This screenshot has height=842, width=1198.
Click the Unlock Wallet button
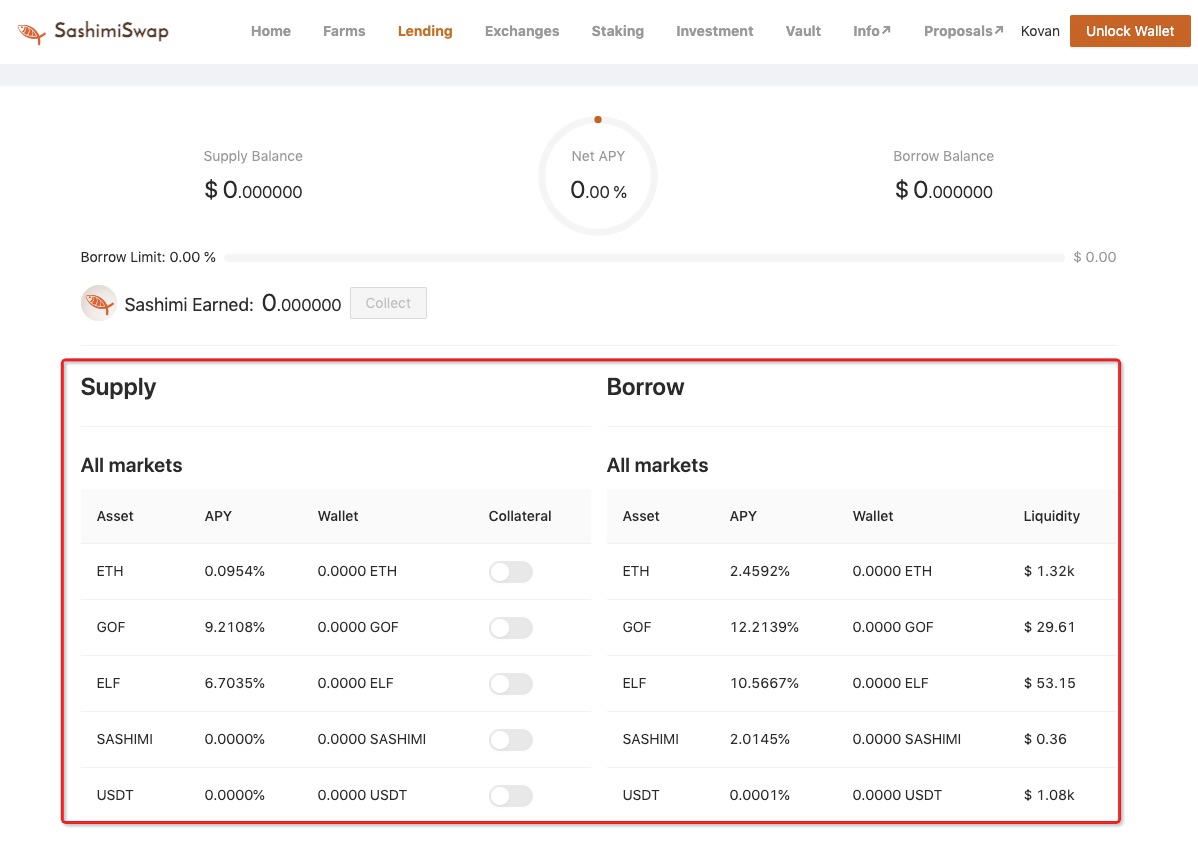1130,31
